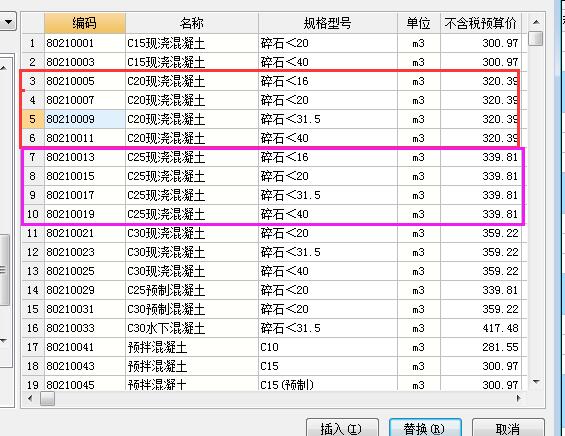Click price 339.81 in row 9
Screen dimensions: 565x436
[481, 195]
